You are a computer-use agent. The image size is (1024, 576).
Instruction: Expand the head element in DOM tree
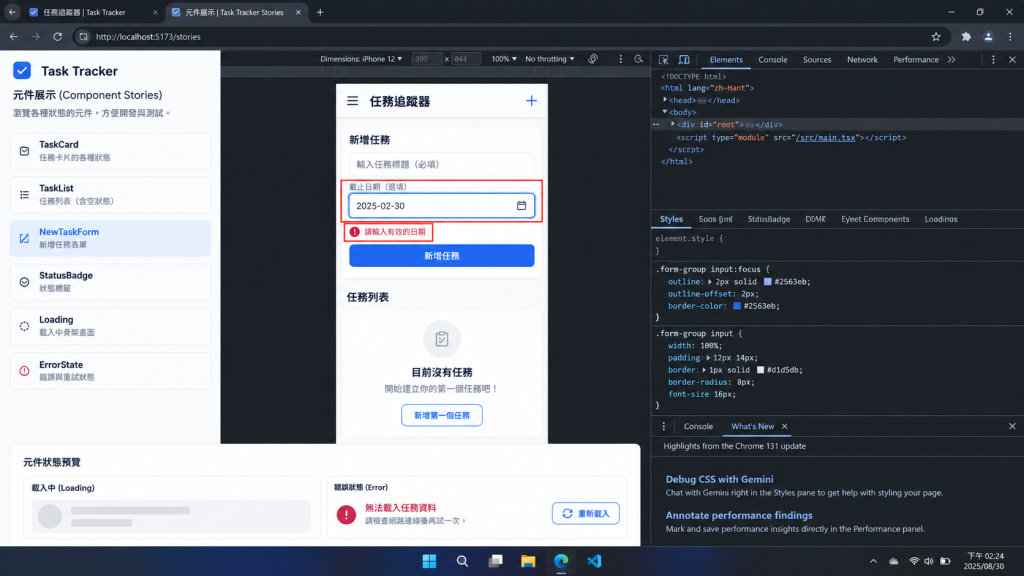coord(665,100)
